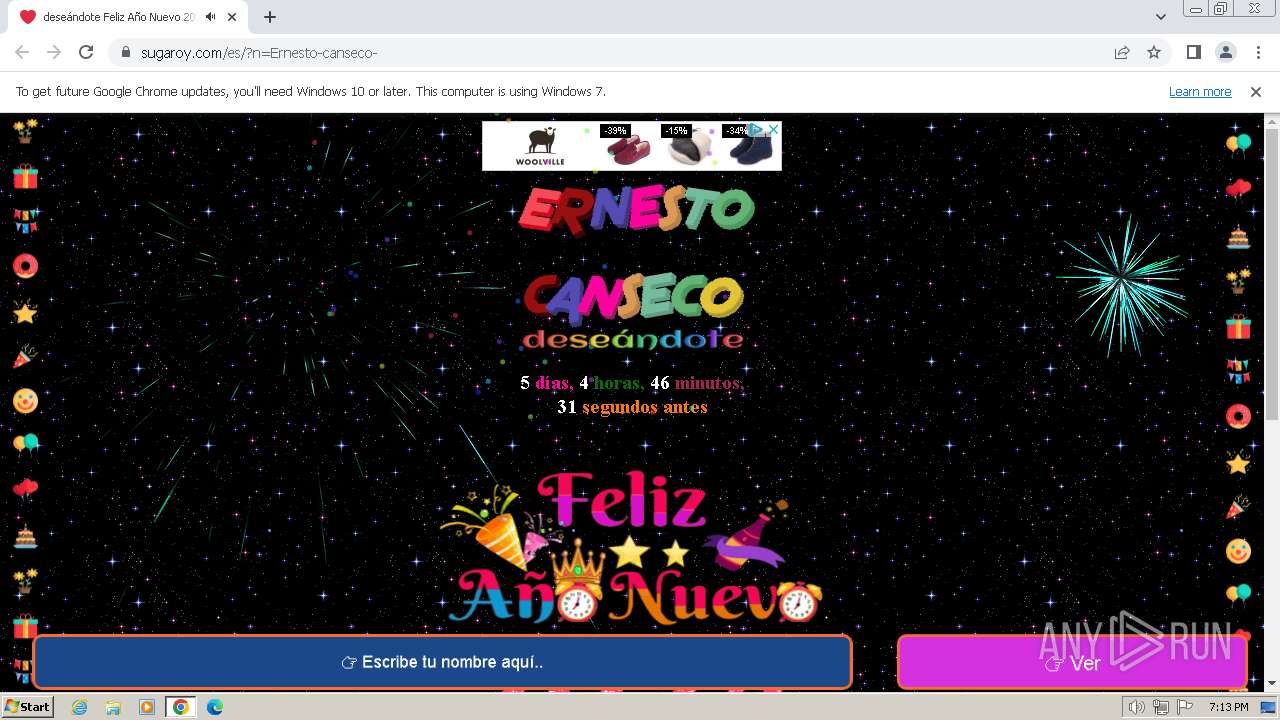1280x720 pixels.
Task: Close the deseándote Feliz Año Nuevo tab
Action: pos(232,17)
